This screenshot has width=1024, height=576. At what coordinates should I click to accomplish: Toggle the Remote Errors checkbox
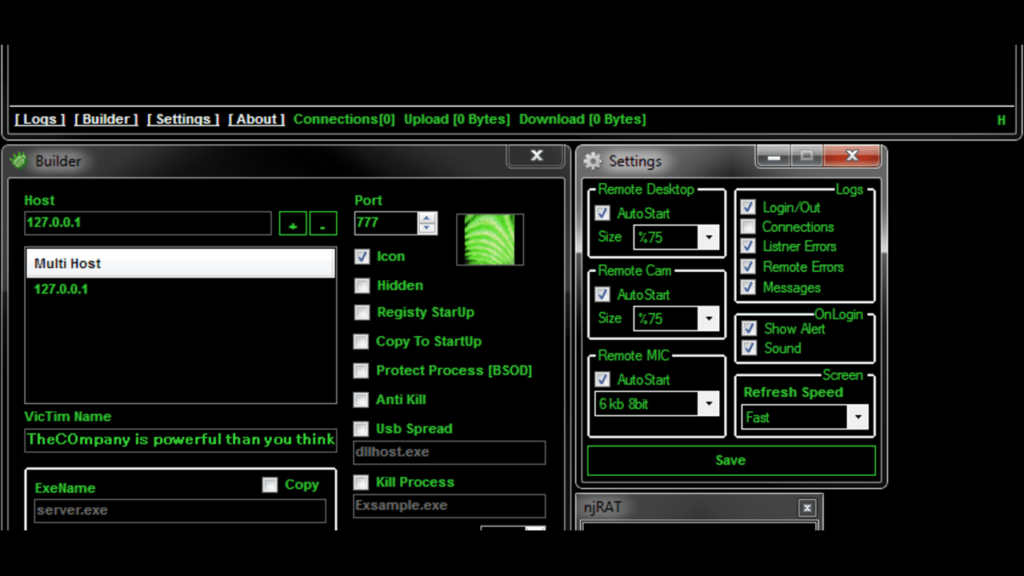[748, 266]
